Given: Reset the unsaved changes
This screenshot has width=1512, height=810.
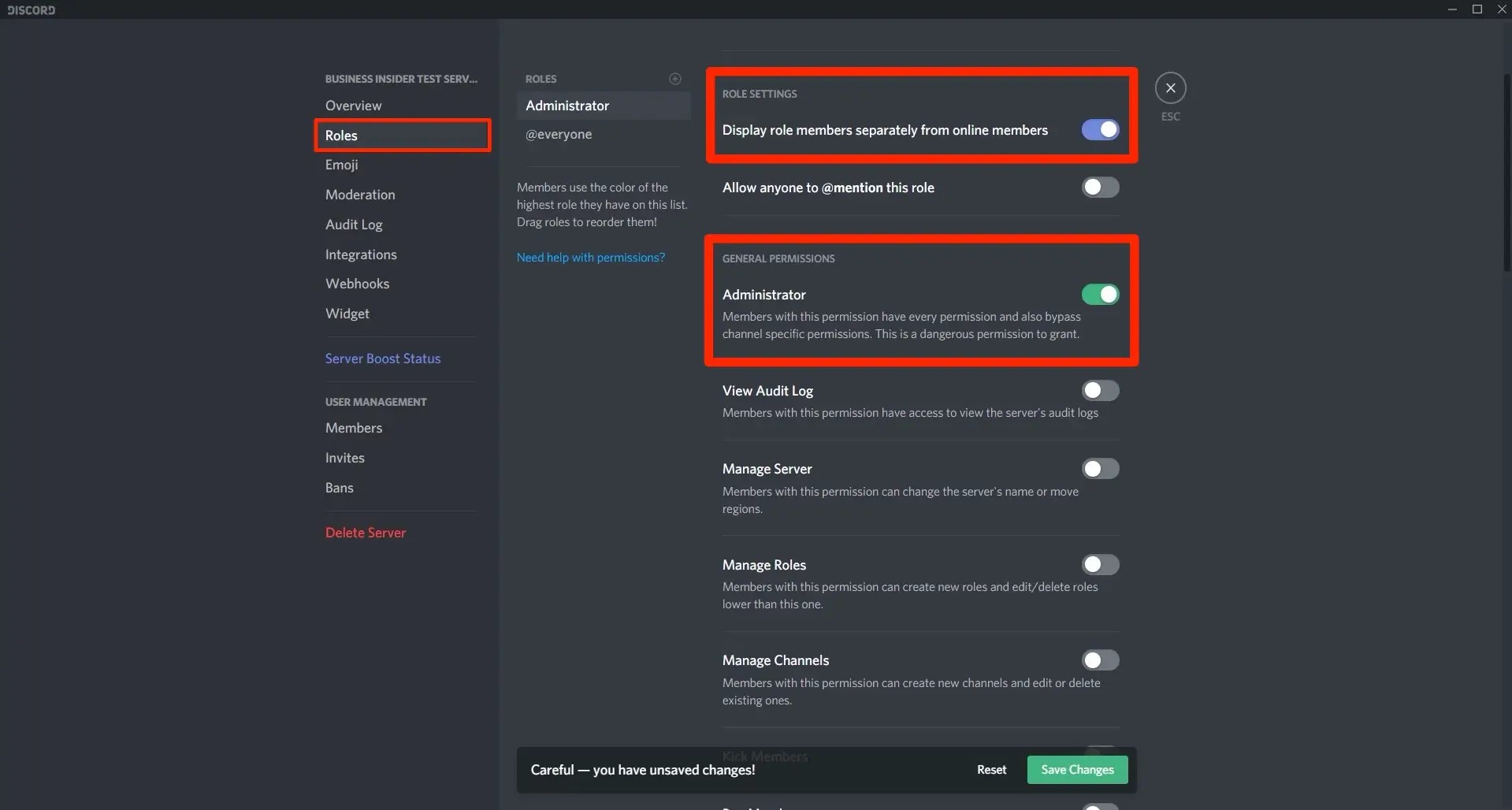Looking at the screenshot, I should coord(990,770).
